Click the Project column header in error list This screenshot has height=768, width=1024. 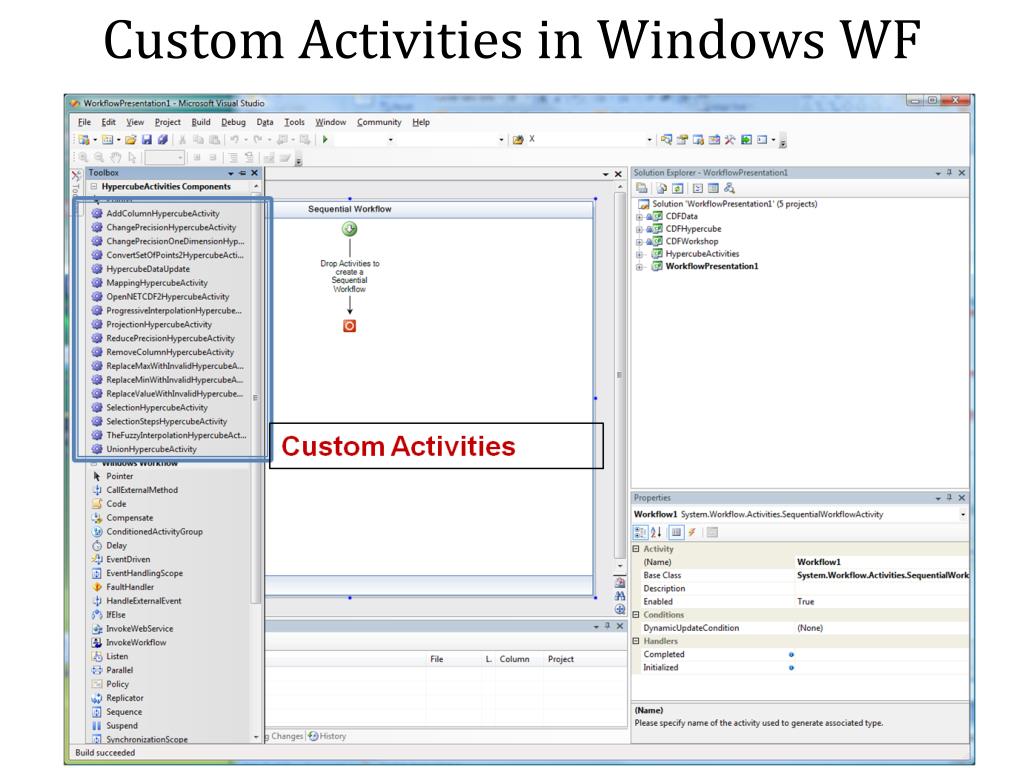[x=561, y=659]
